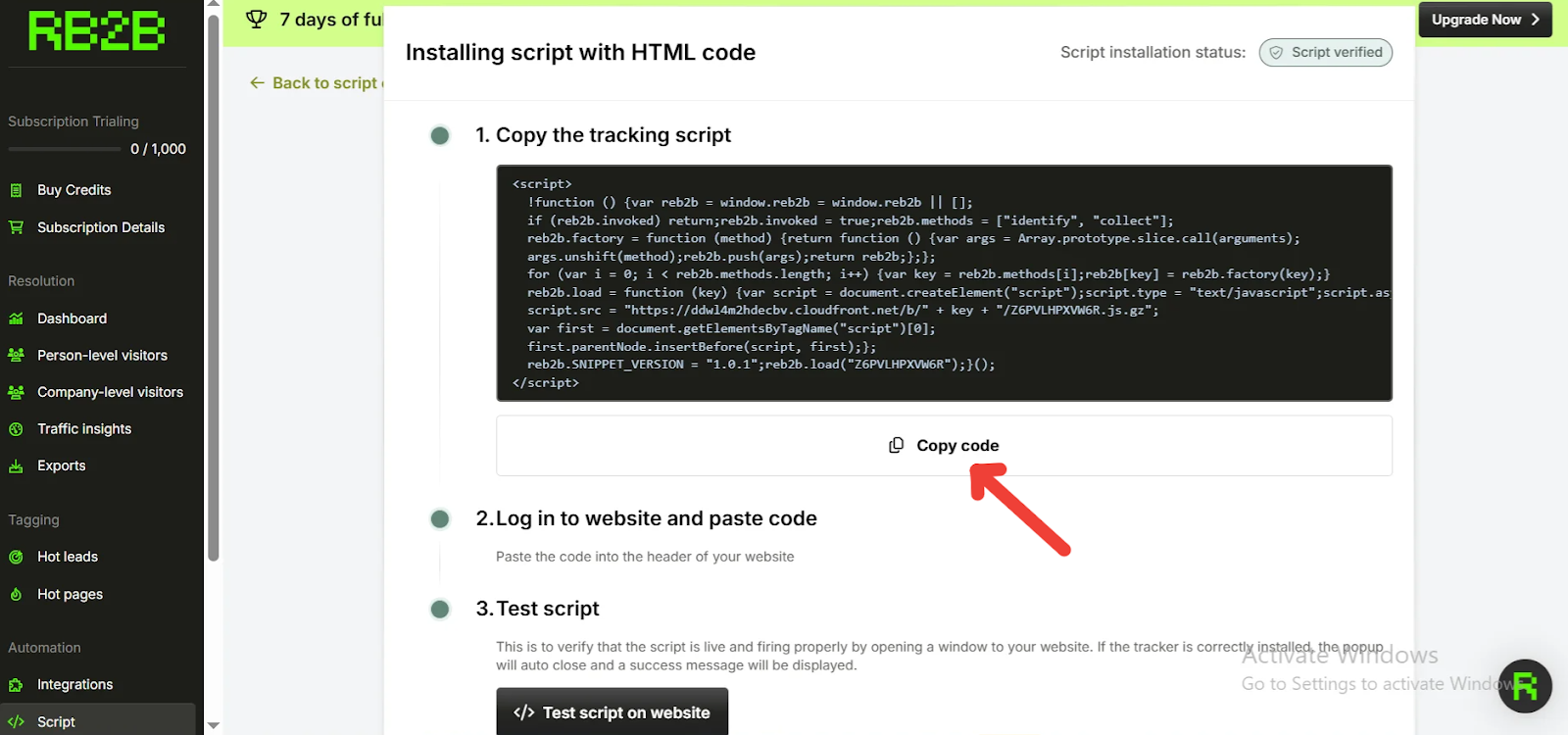Click '2. Log in to website and paste code' heading

click(x=646, y=518)
